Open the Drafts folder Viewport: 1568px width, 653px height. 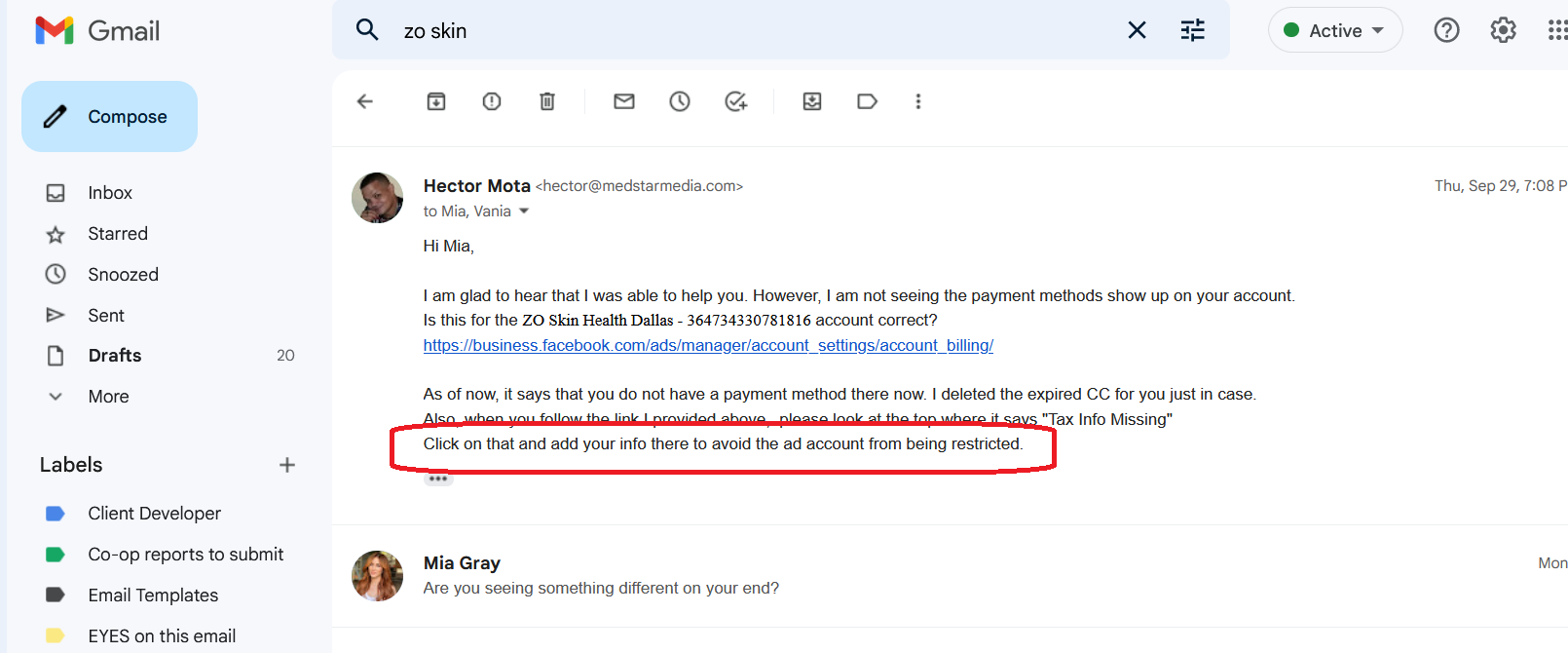[115, 356]
